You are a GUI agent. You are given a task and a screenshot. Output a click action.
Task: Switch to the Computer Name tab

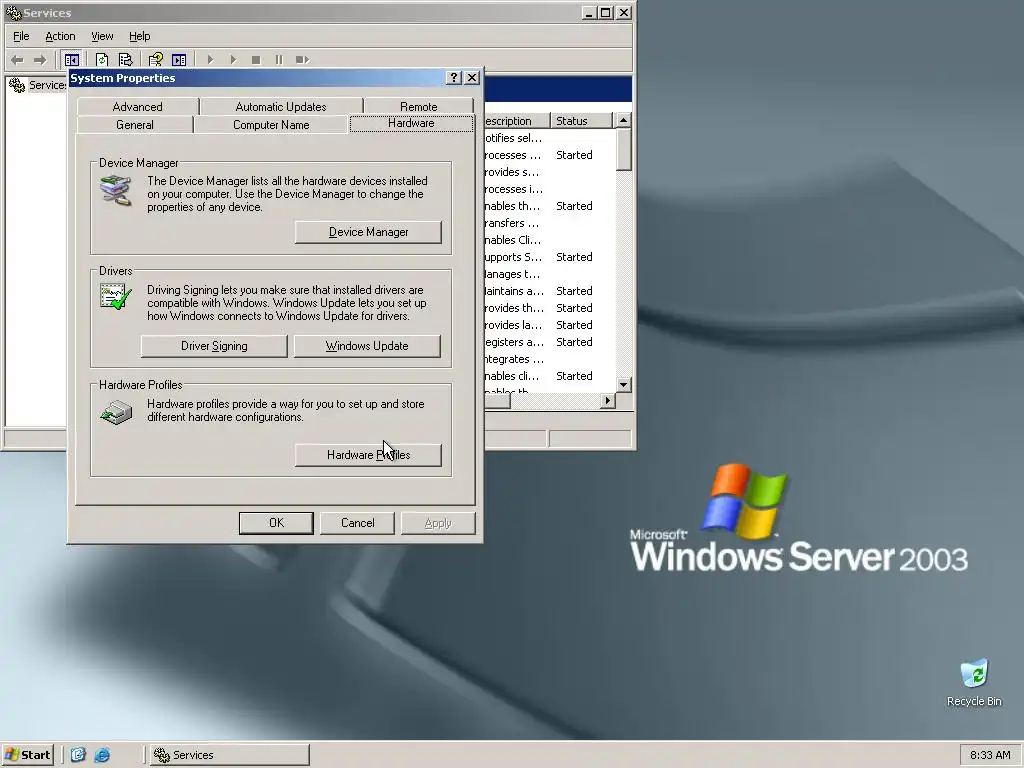(271, 125)
